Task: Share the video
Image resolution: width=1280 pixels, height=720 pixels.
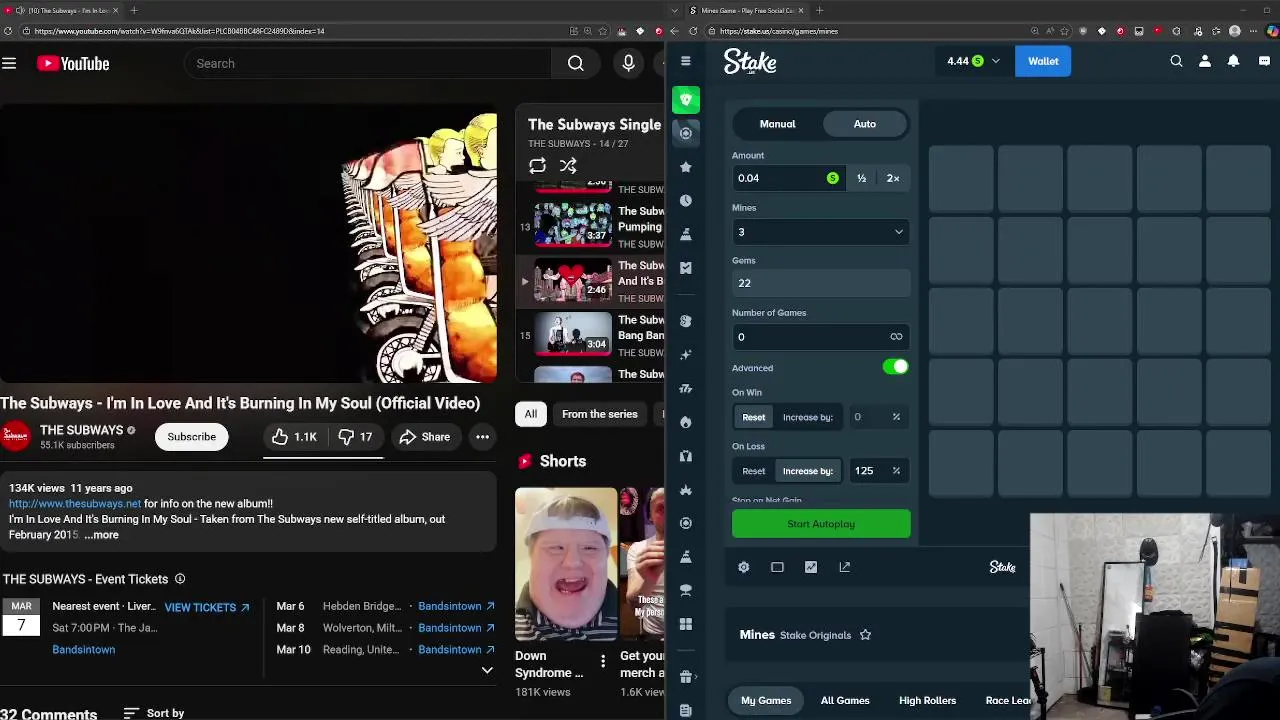Action: (425, 437)
